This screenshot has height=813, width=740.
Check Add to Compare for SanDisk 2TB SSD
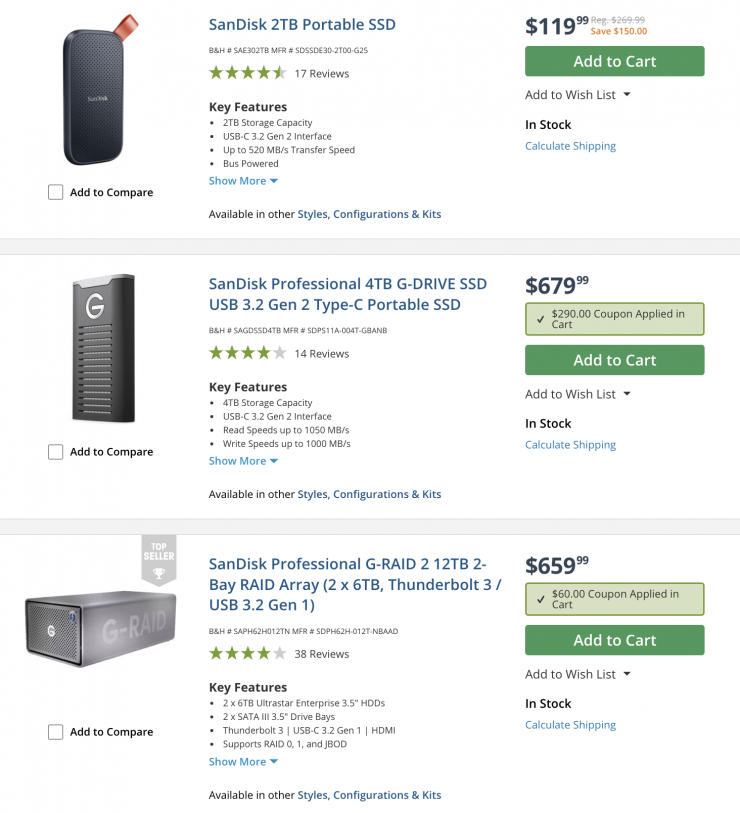point(56,192)
